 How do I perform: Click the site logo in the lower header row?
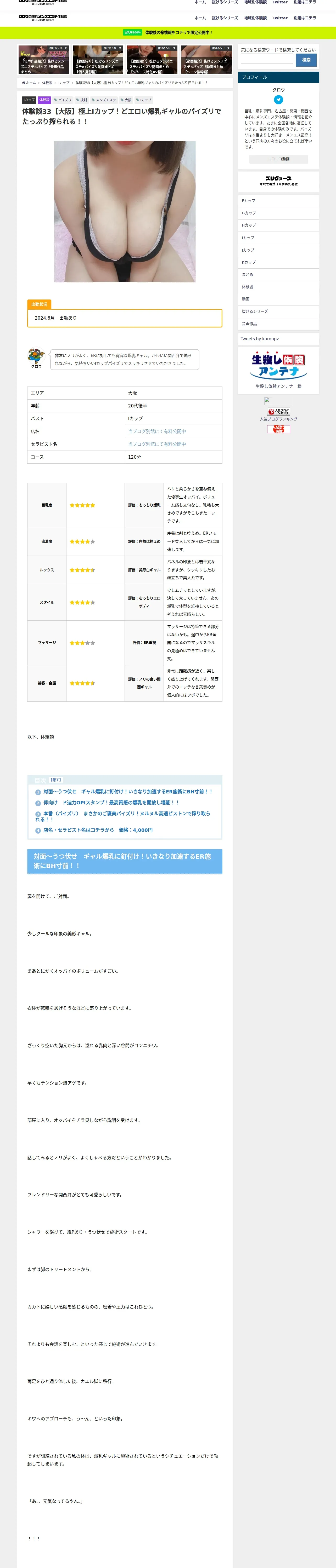[43, 18]
